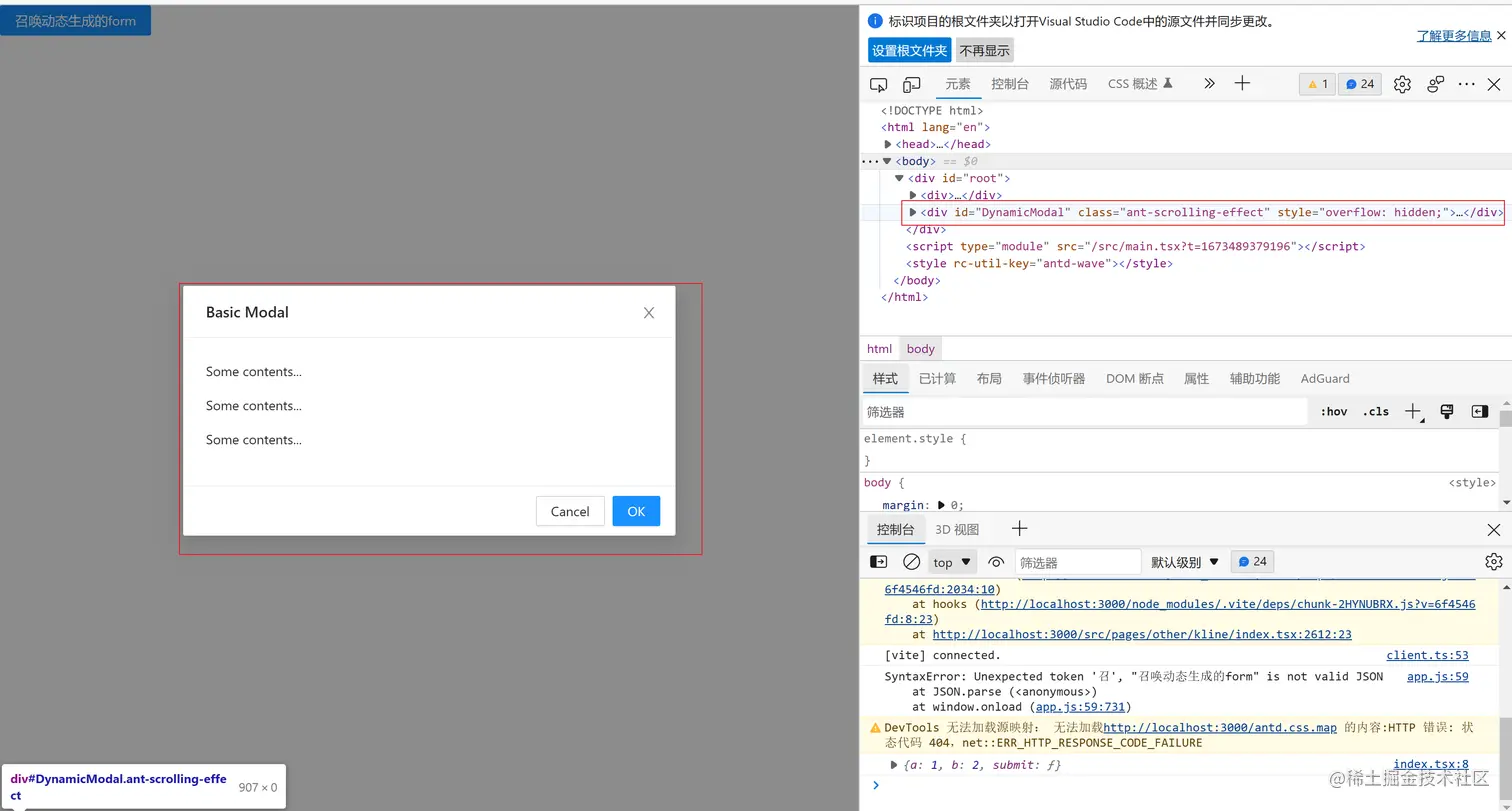
Task: Toggle the :hov element state panel
Action: tap(1334, 411)
